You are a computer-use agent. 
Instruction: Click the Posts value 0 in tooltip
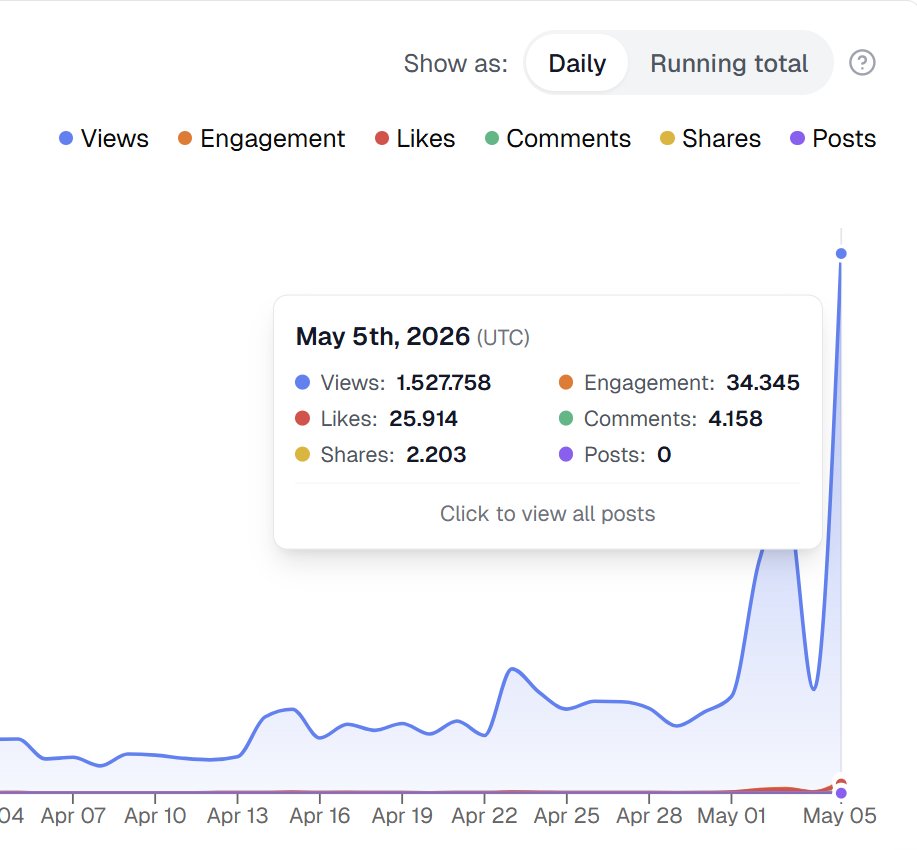pos(664,455)
